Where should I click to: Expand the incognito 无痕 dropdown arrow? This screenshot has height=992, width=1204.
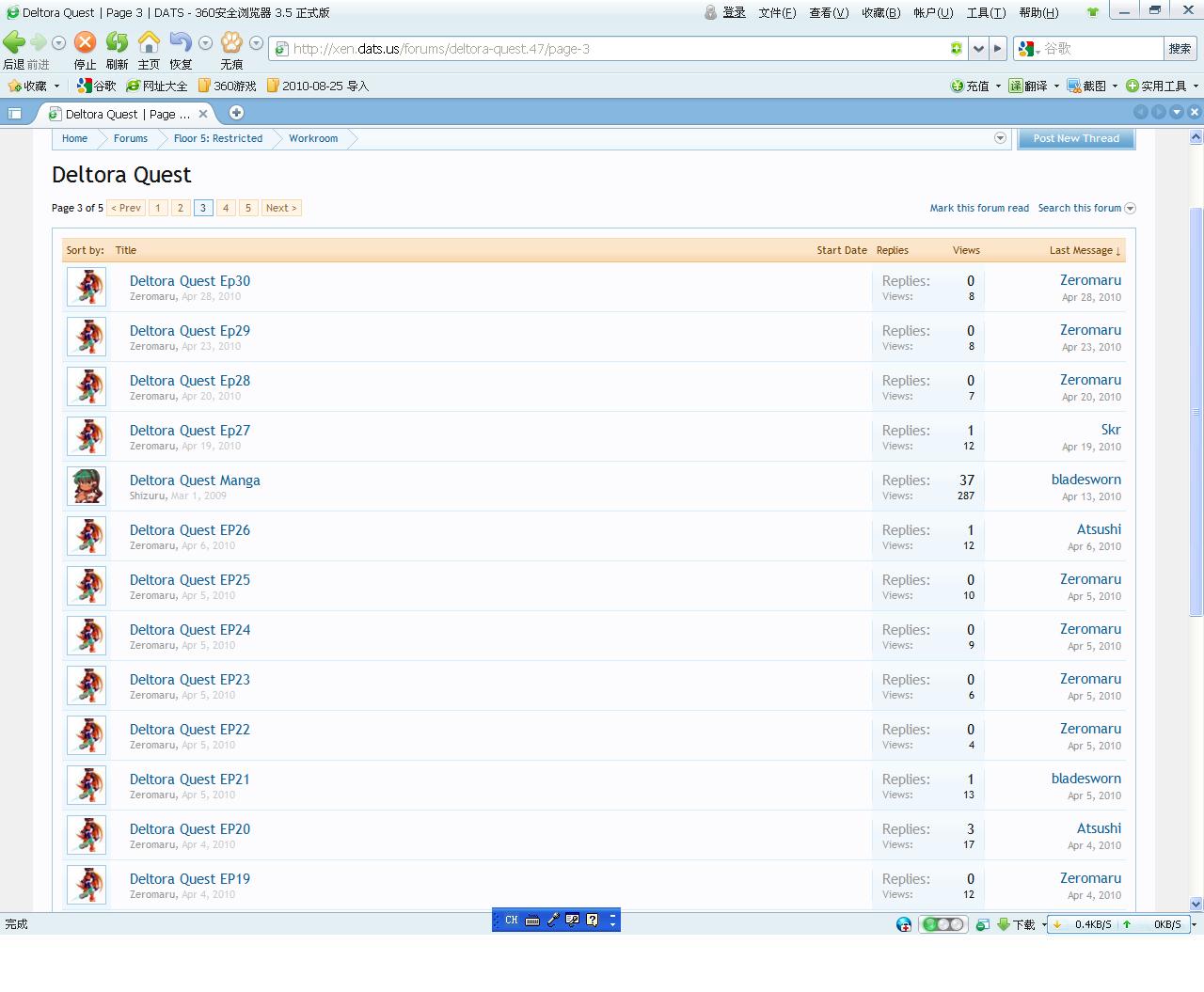pos(256,43)
